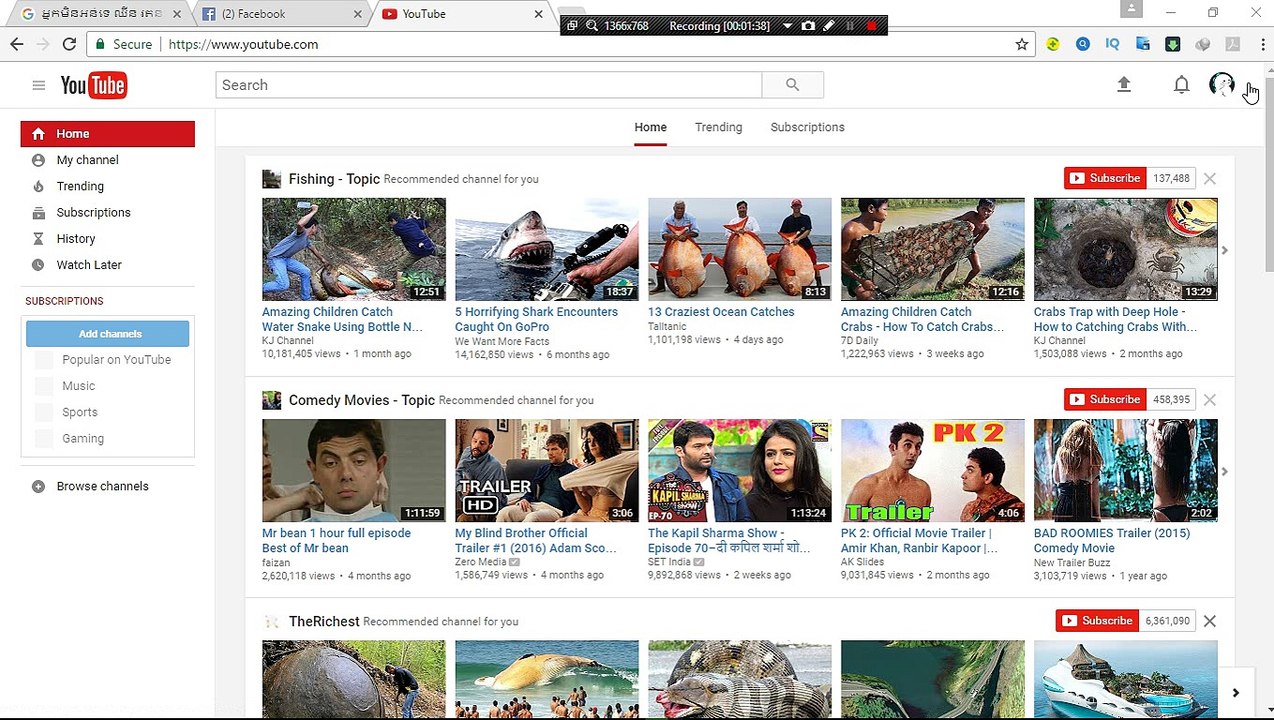Play 5 Horrifying Shark Encounters thumbnail
The image size is (1274, 720).
pos(547,249)
